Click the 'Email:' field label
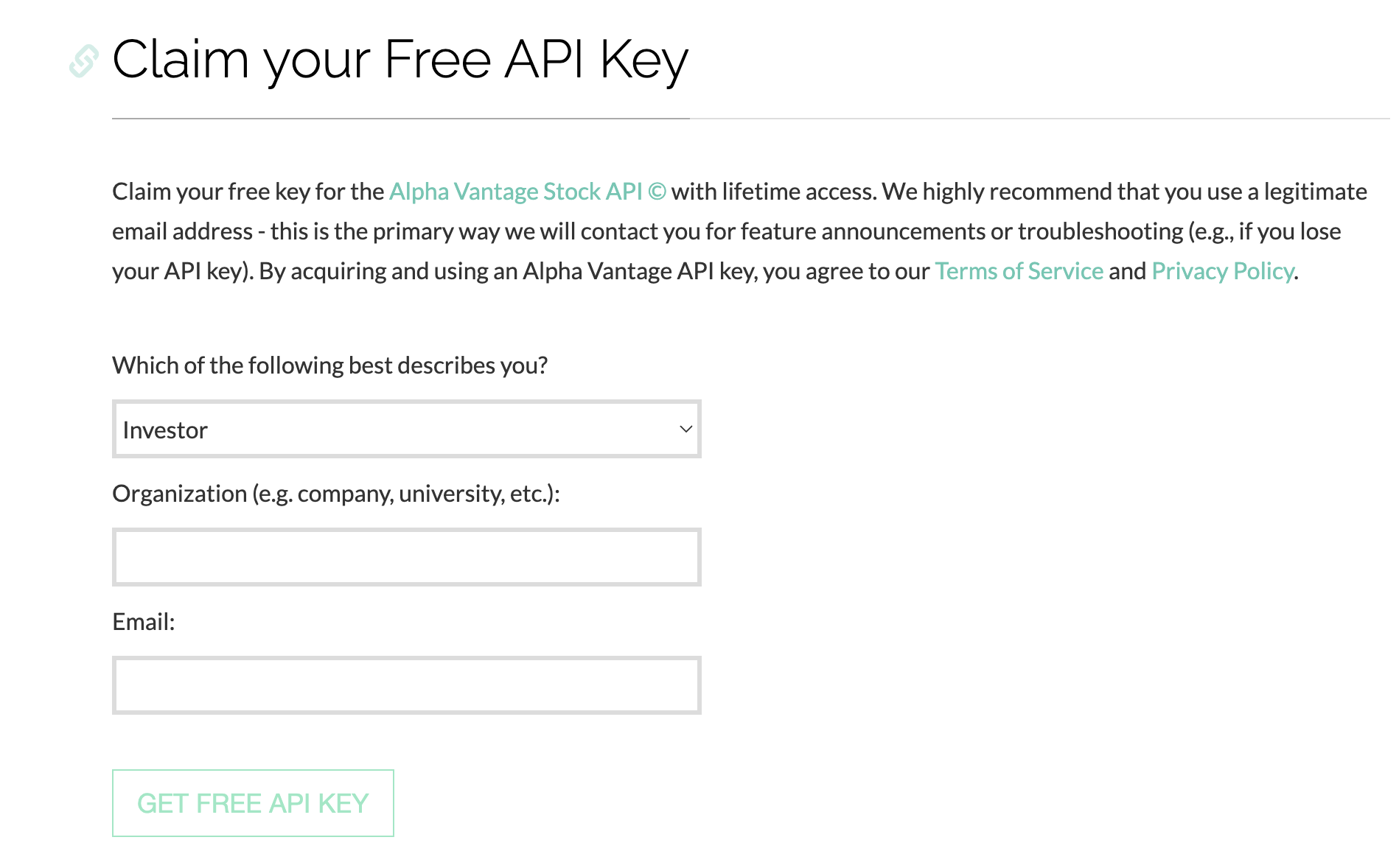This screenshot has height=868, width=1399. (x=144, y=622)
